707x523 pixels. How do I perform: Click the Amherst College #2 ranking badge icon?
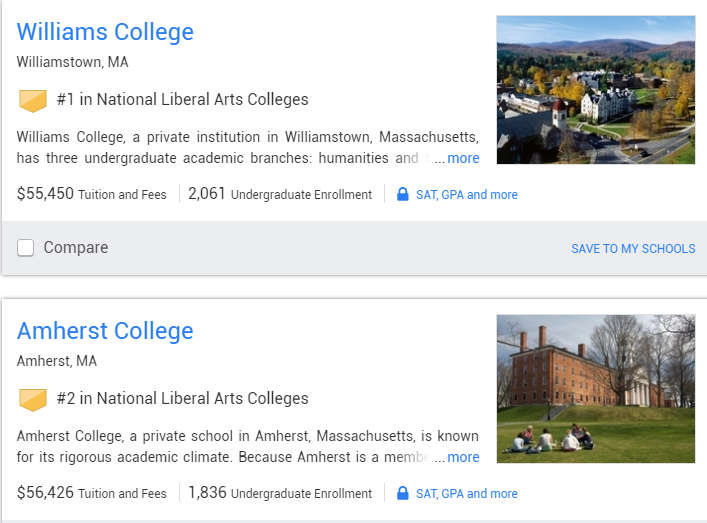tap(33, 400)
